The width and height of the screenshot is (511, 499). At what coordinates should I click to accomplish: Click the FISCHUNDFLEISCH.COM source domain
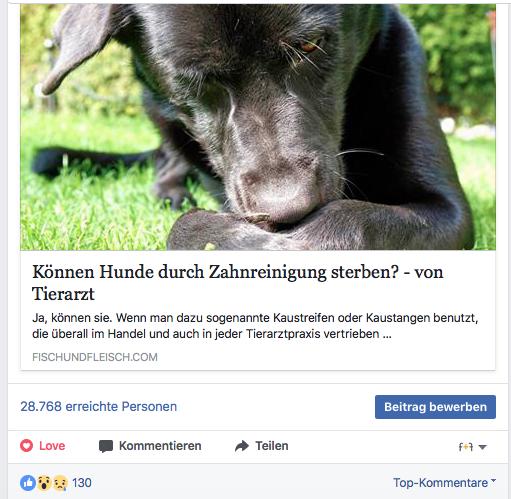click(x=95, y=357)
